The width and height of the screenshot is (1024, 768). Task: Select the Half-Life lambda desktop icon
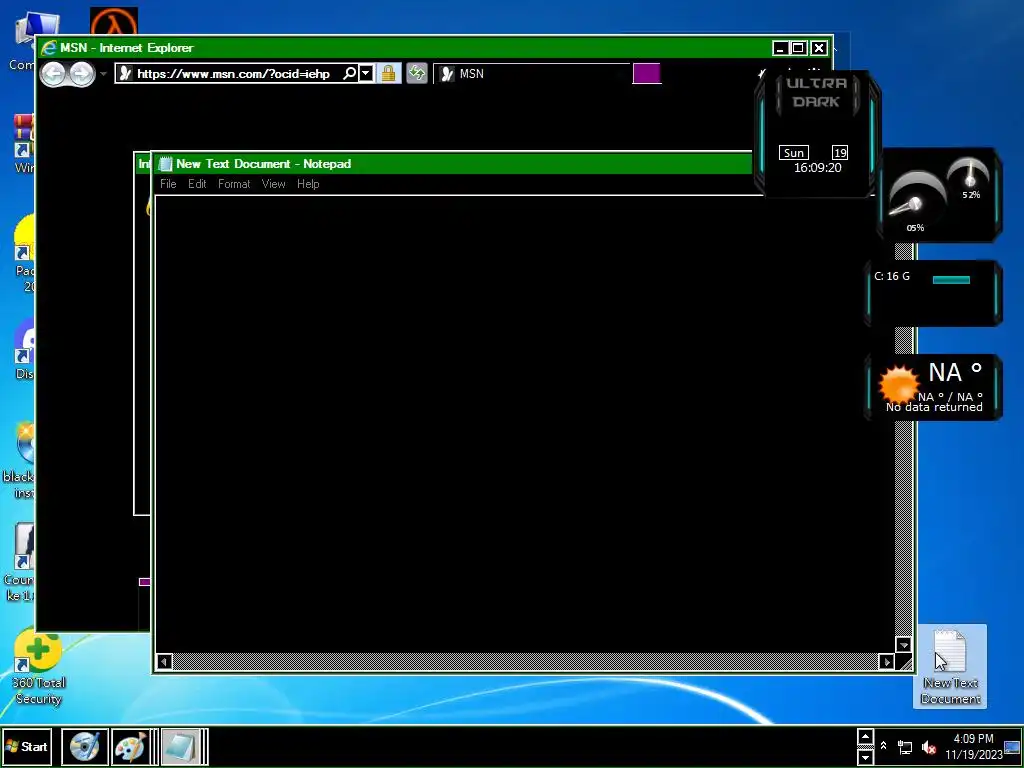114,21
